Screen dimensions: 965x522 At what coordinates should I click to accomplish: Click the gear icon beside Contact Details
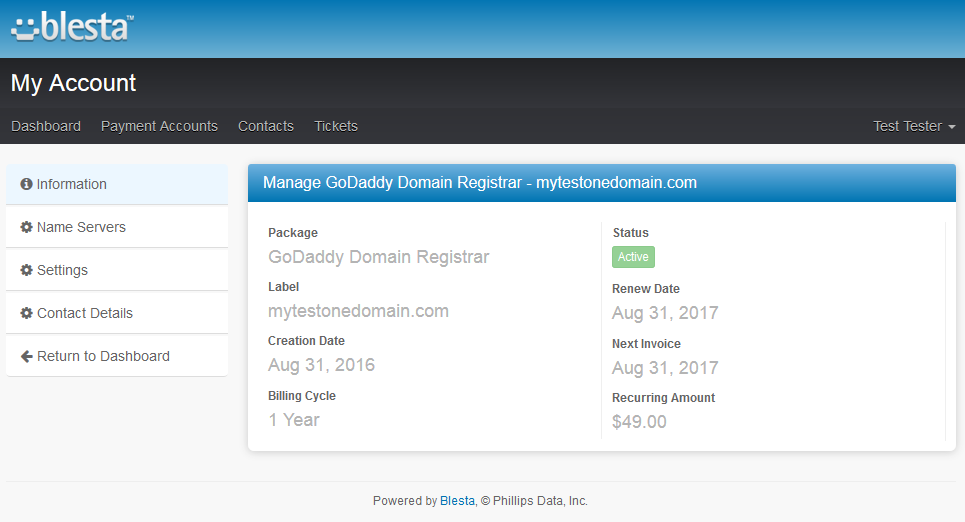[x=26, y=313]
